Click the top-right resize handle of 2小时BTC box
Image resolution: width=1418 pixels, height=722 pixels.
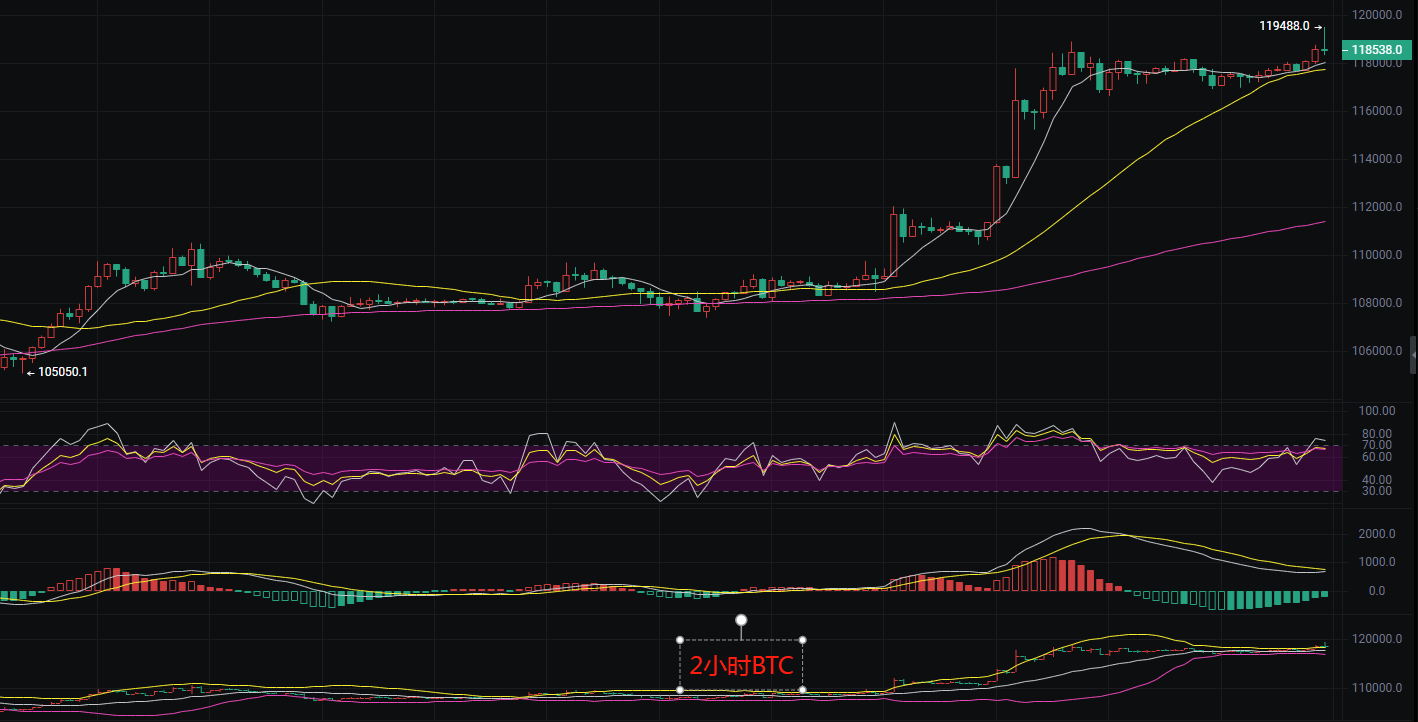click(x=802, y=640)
